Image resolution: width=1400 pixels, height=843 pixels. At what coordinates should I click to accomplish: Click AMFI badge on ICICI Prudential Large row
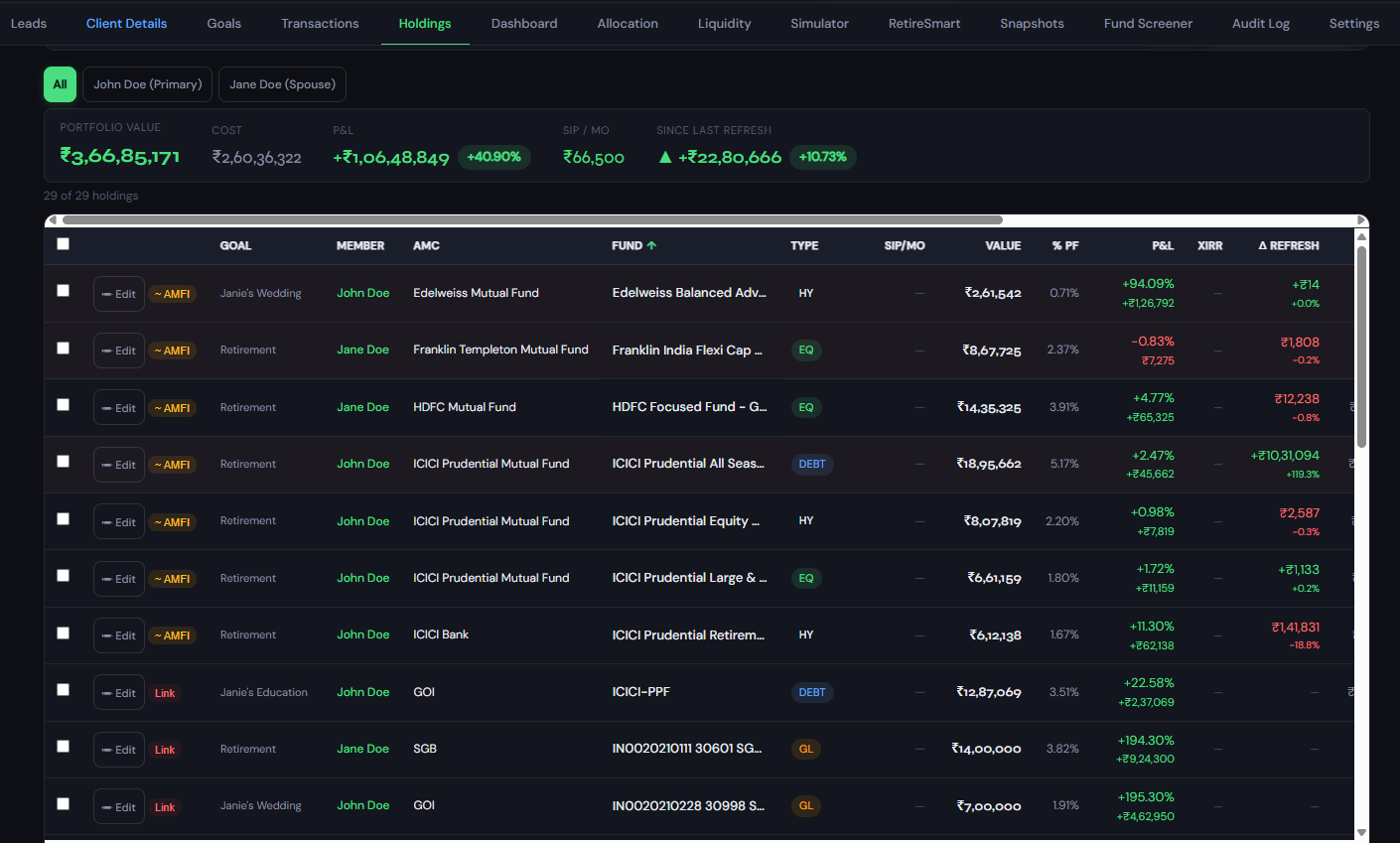[x=172, y=579]
